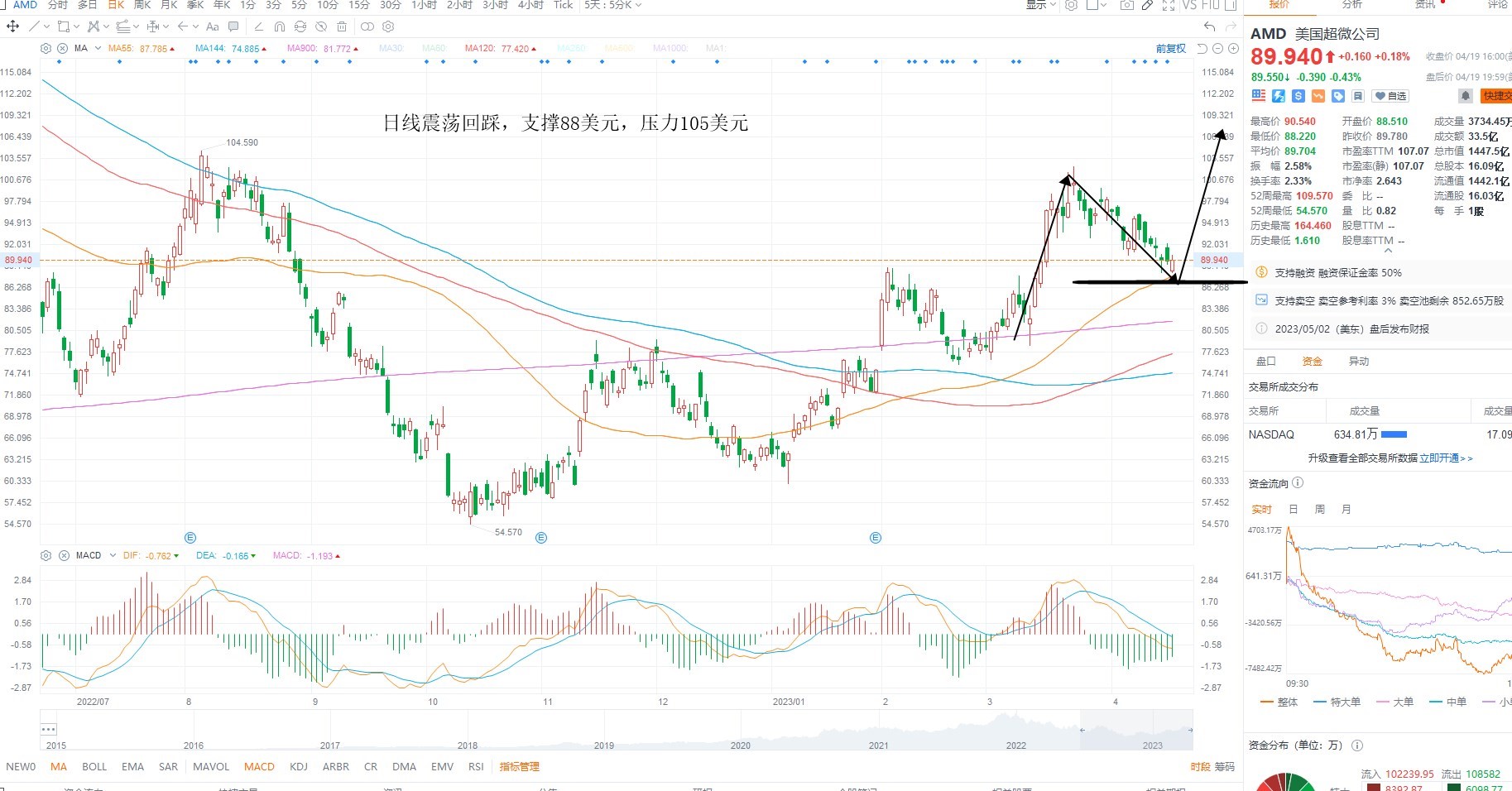The height and width of the screenshot is (791, 1512).
Task: Take a chart screenshot with camera icon
Action: tap(1126, 5)
